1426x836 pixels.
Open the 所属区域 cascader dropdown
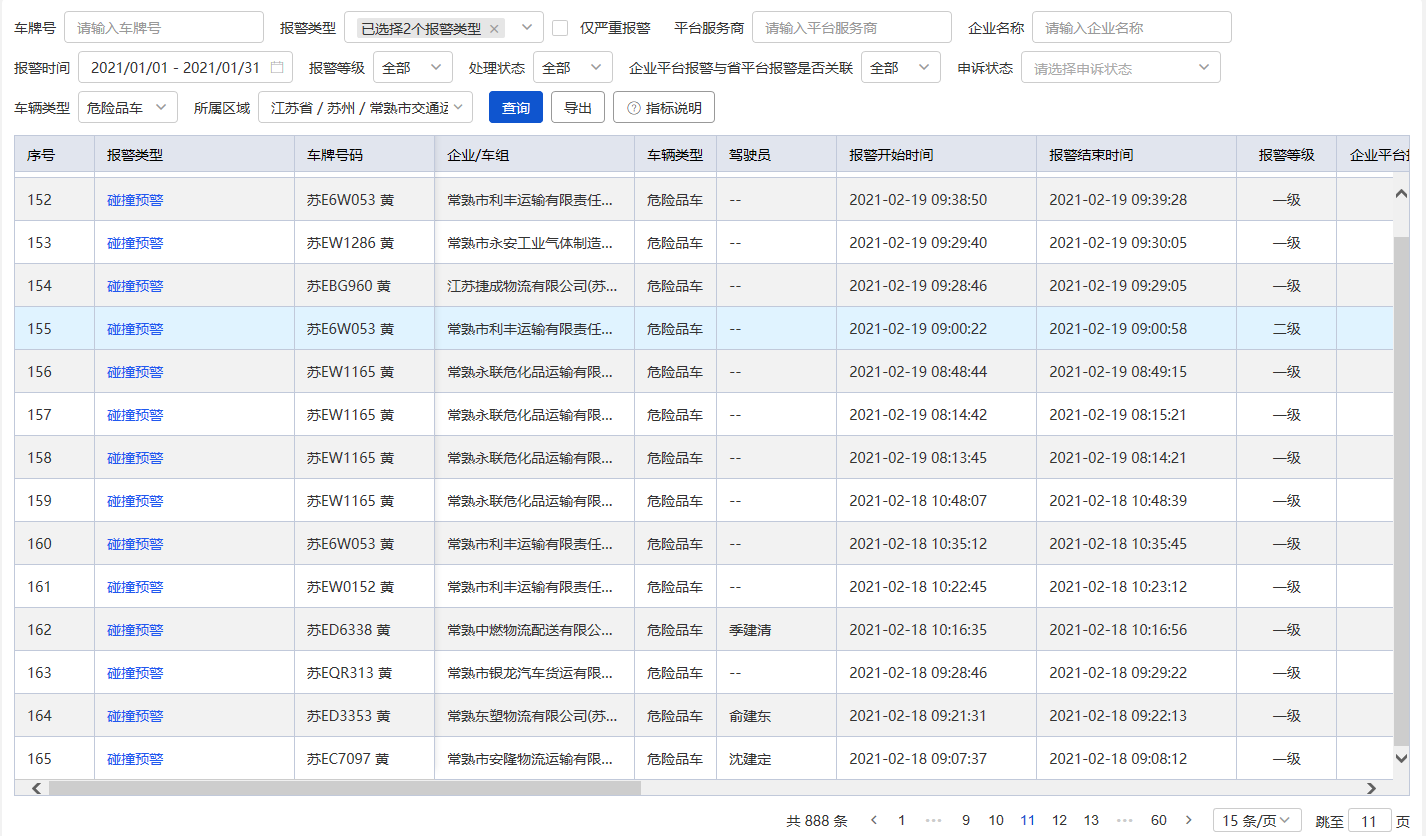tap(365, 107)
